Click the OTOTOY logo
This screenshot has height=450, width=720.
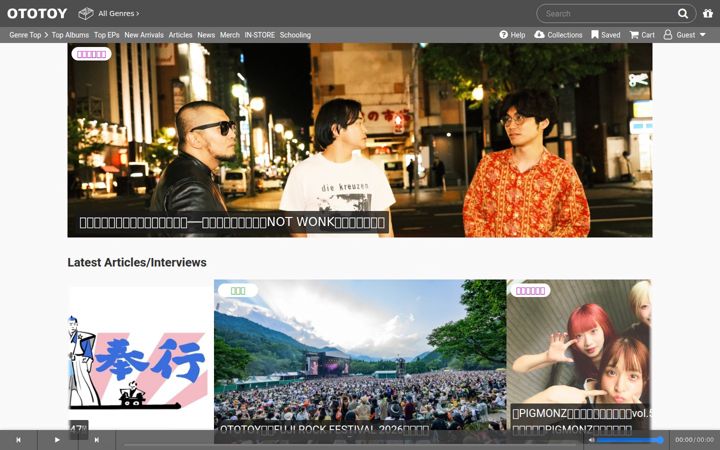click(37, 13)
